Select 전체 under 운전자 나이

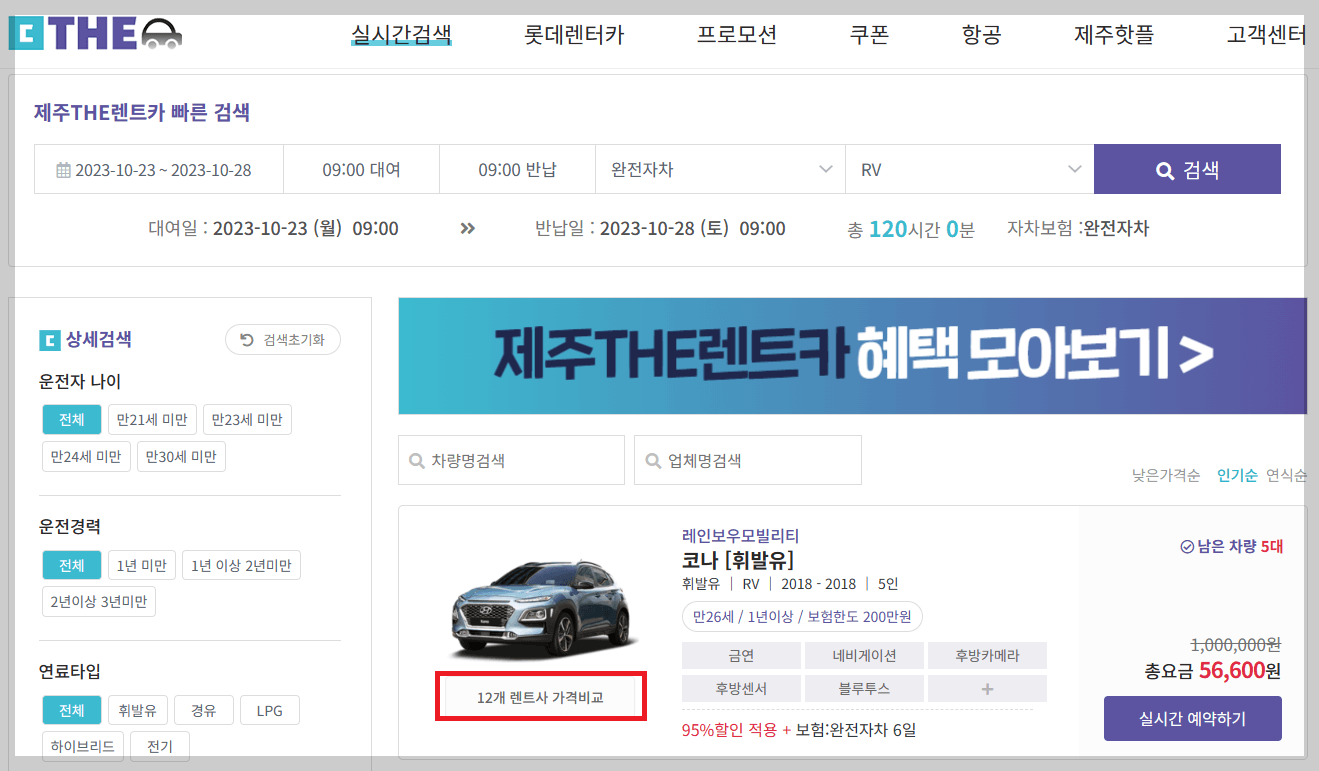[72, 420]
